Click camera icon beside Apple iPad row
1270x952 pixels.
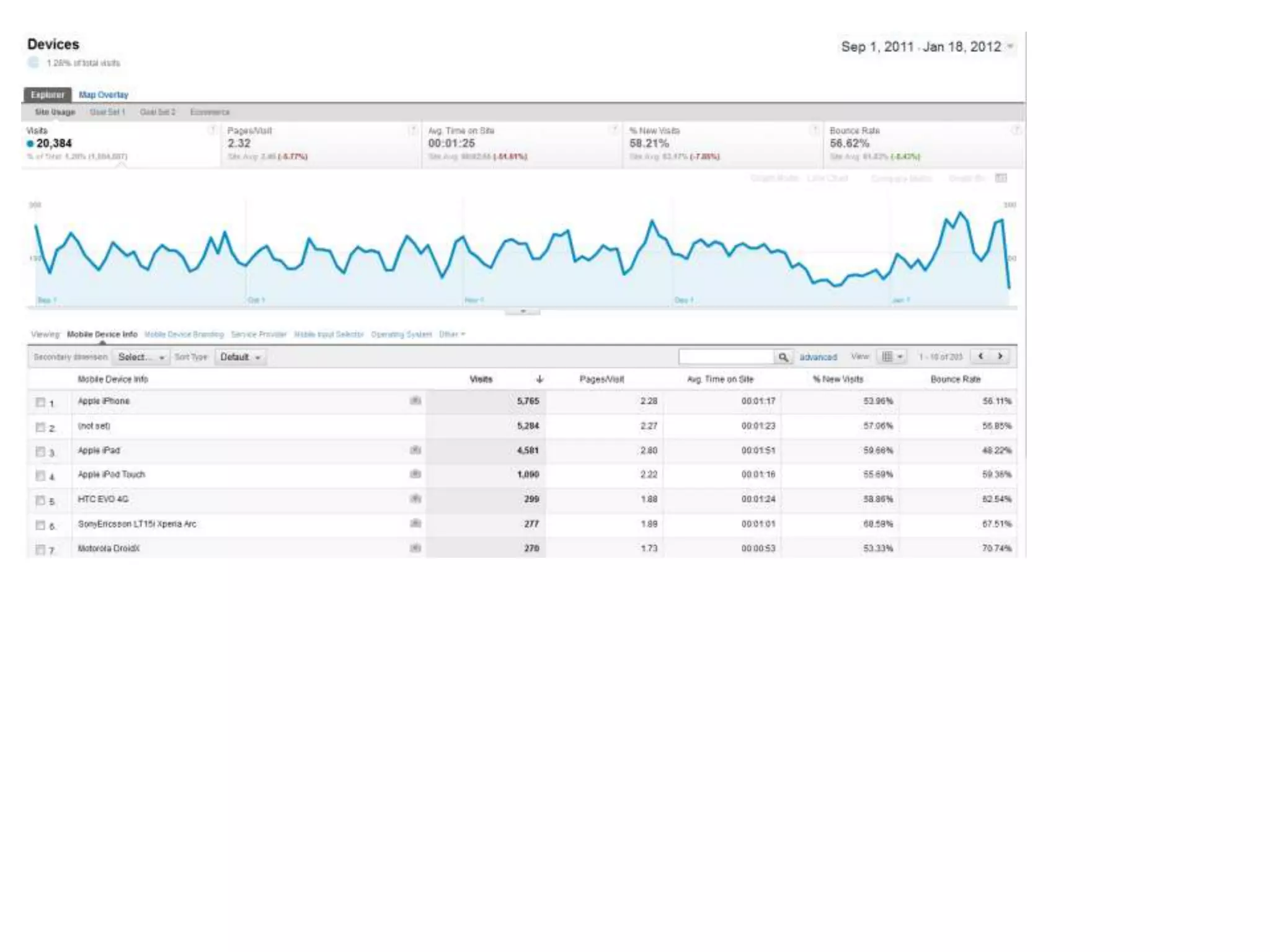tap(415, 450)
